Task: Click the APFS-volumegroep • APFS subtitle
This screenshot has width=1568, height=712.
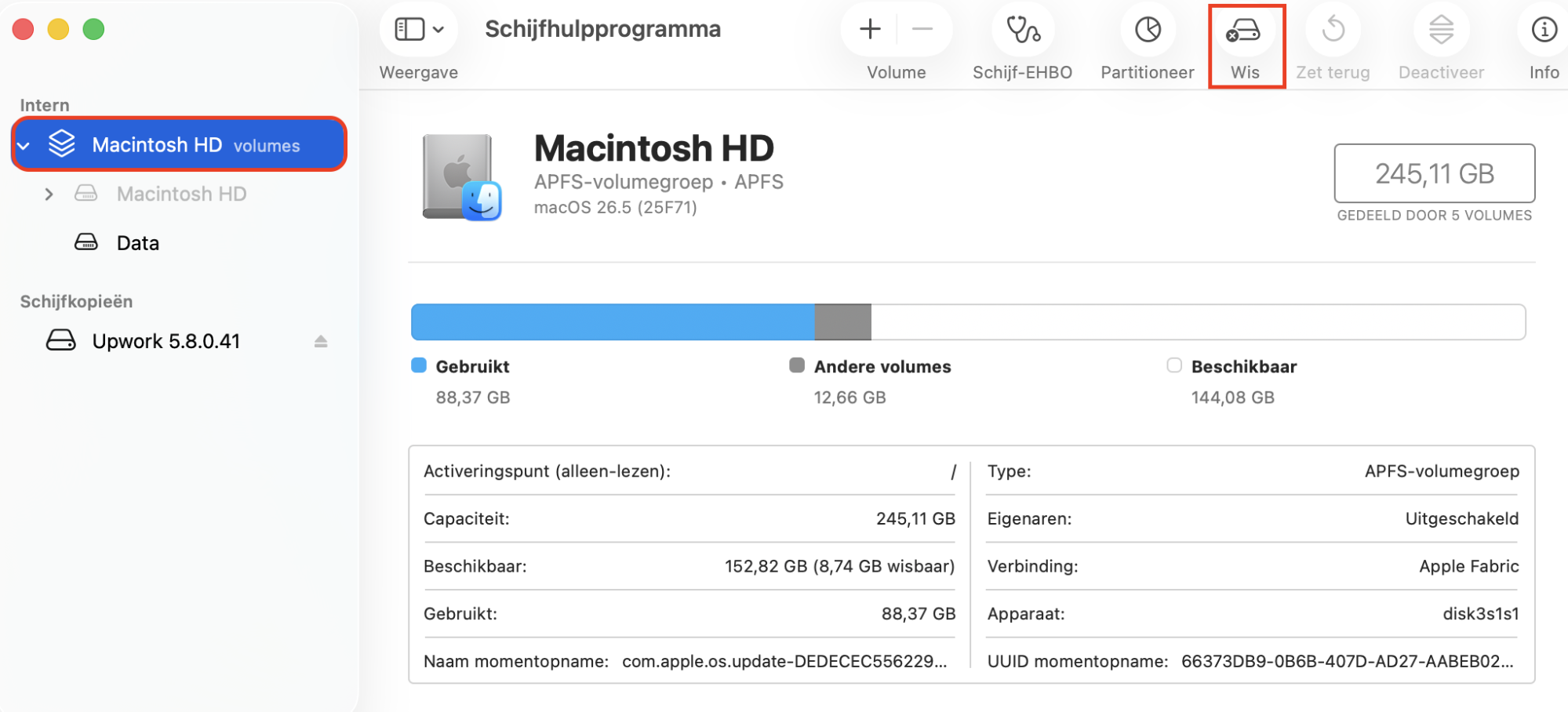Action: click(659, 182)
